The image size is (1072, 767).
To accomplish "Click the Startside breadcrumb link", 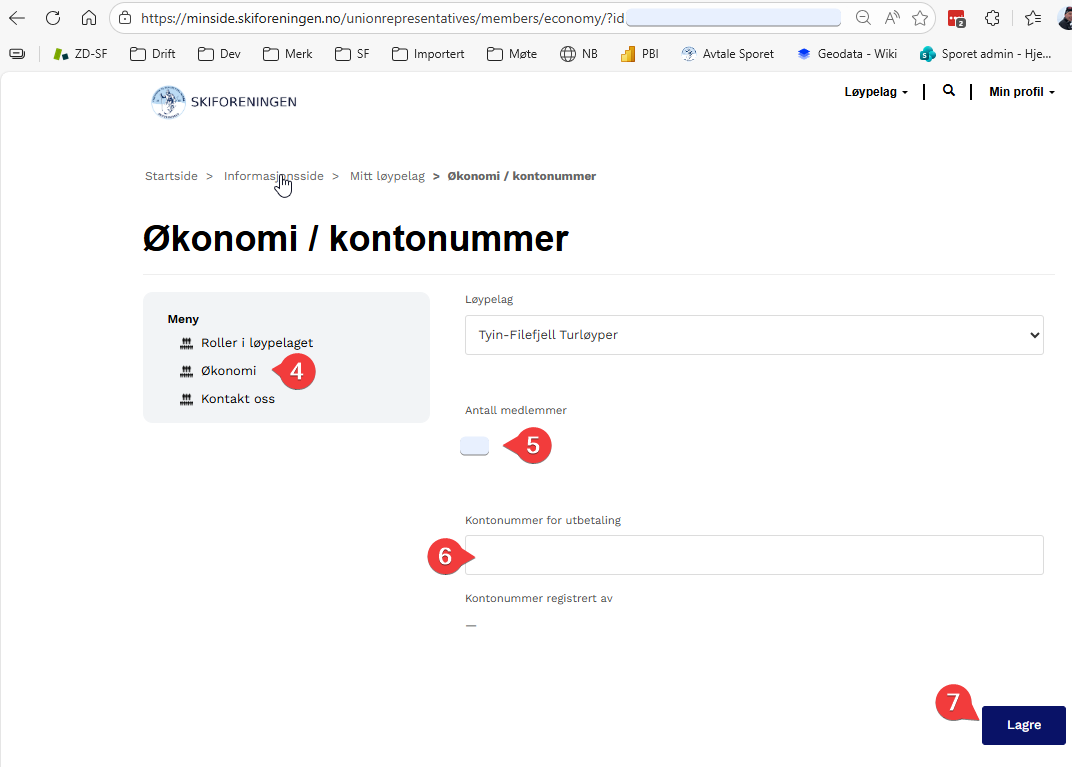I will coord(171,176).
